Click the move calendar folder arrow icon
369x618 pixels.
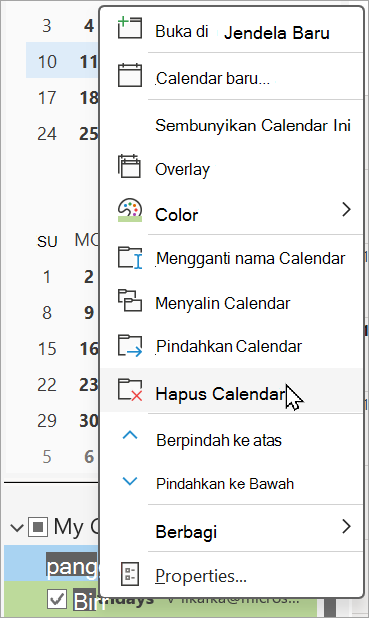130,346
